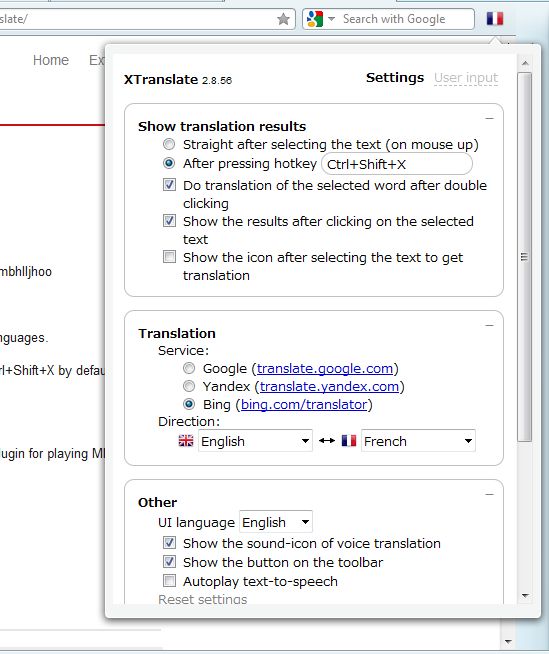The width and height of the screenshot is (549, 654).
Task: Collapse the 'Show translation results' section
Action: click(x=489, y=118)
